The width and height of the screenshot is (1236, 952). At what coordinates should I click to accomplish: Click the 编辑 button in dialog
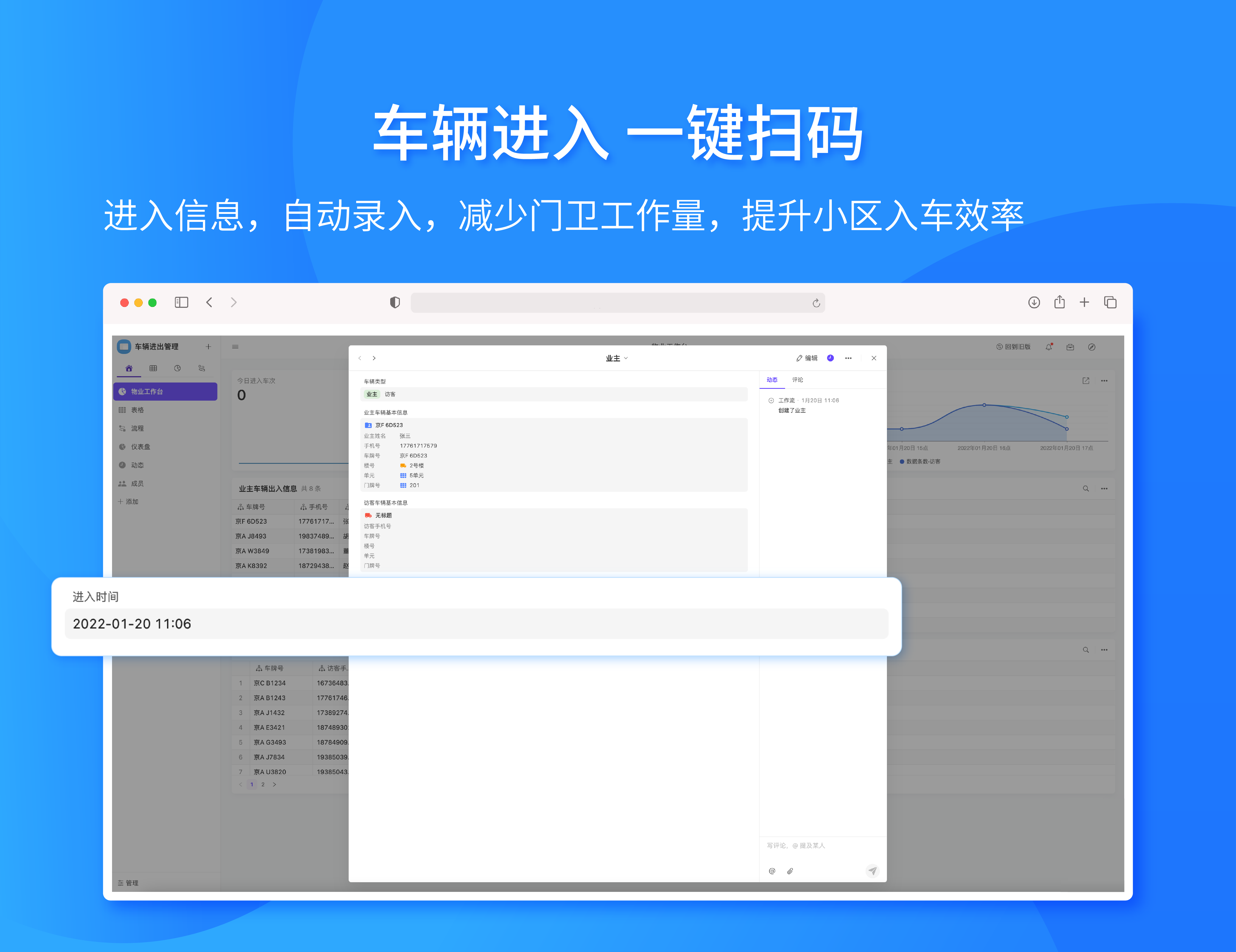coord(807,358)
